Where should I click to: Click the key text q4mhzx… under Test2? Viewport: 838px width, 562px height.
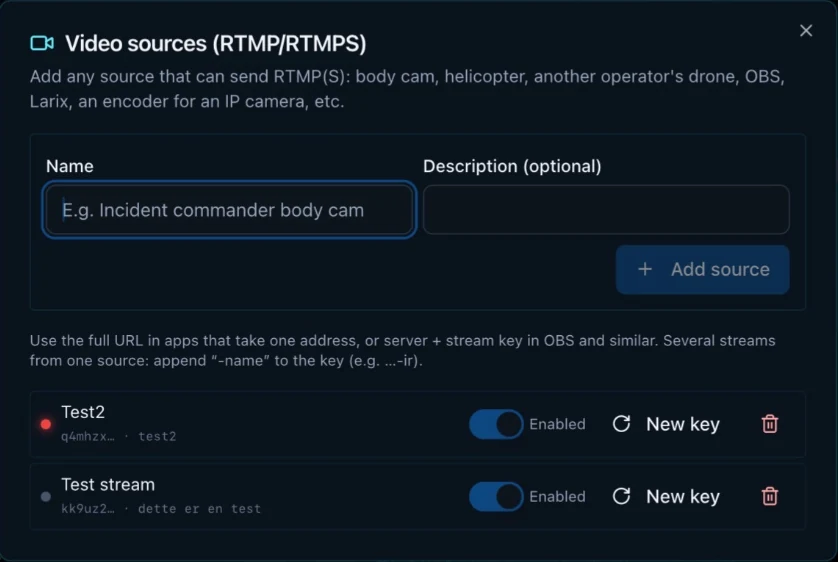click(x=88, y=436)
